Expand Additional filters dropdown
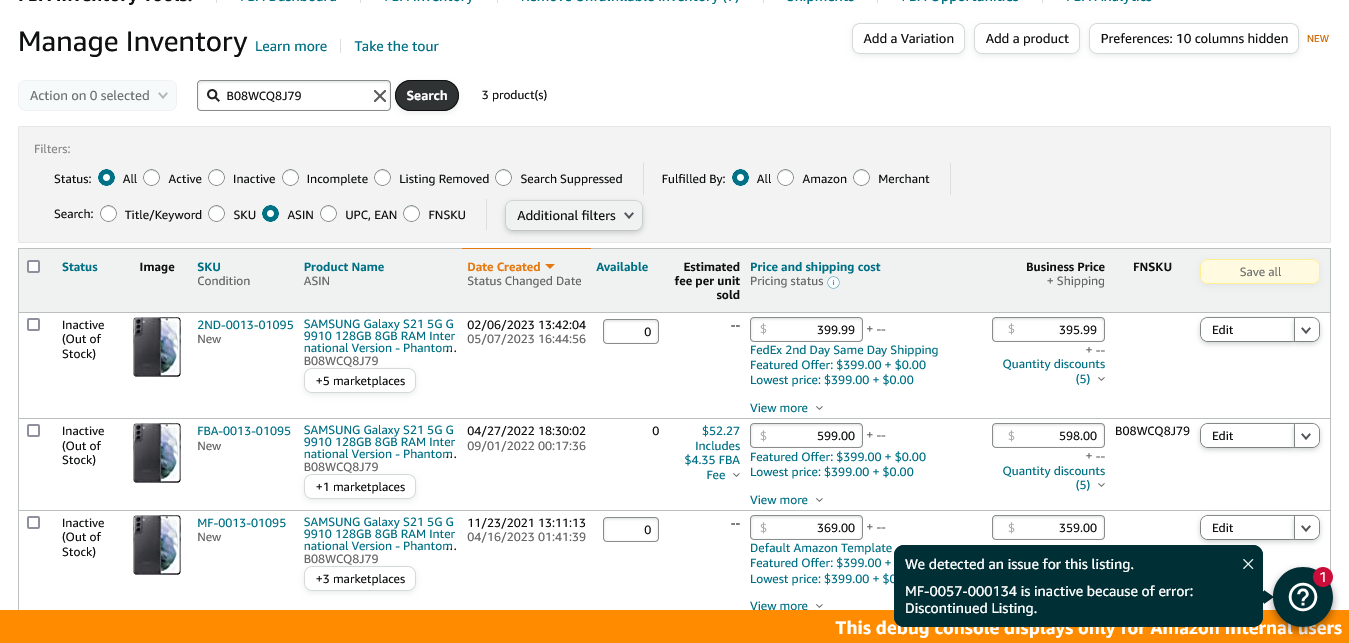Viewport: 1349px width, 643px height. pos(574,215)
